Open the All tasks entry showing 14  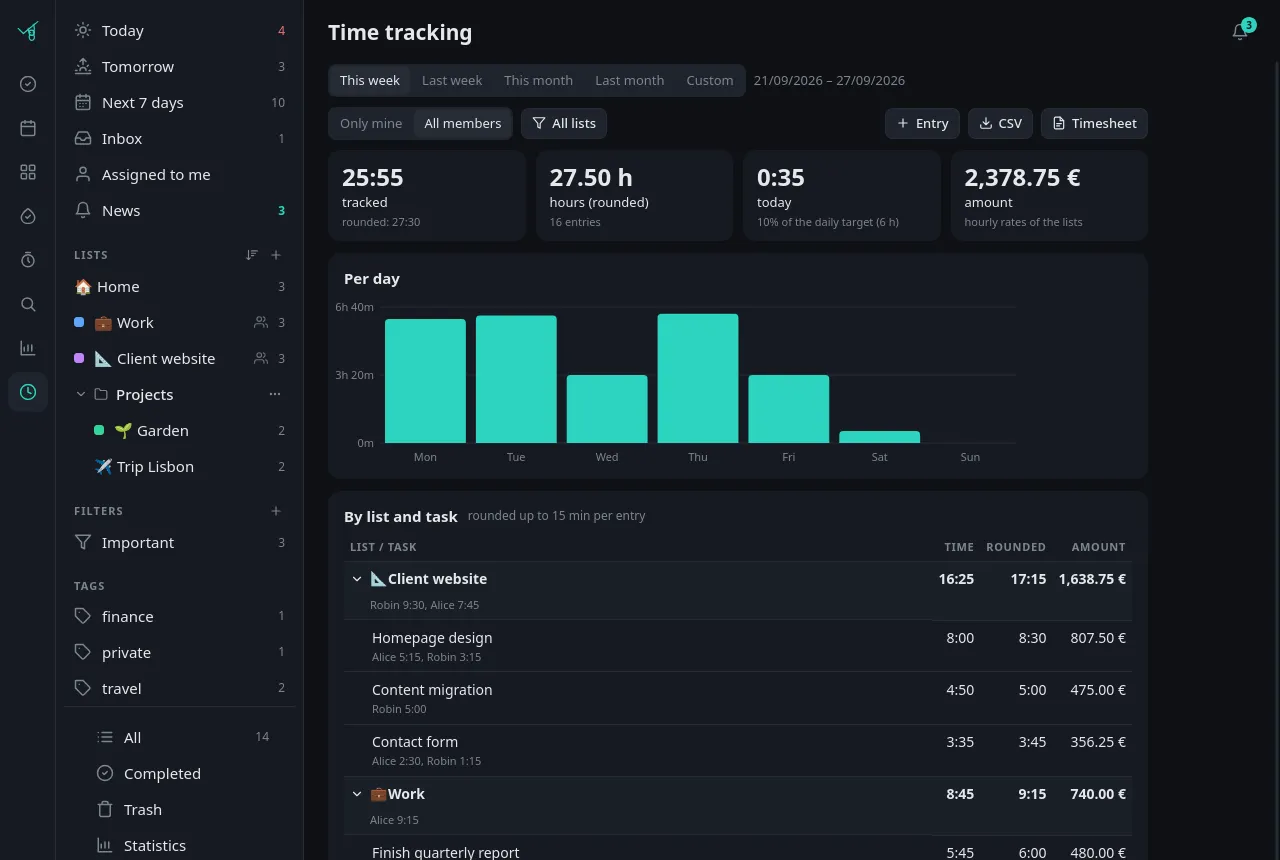pyautogui.click(x=180, y=737)
